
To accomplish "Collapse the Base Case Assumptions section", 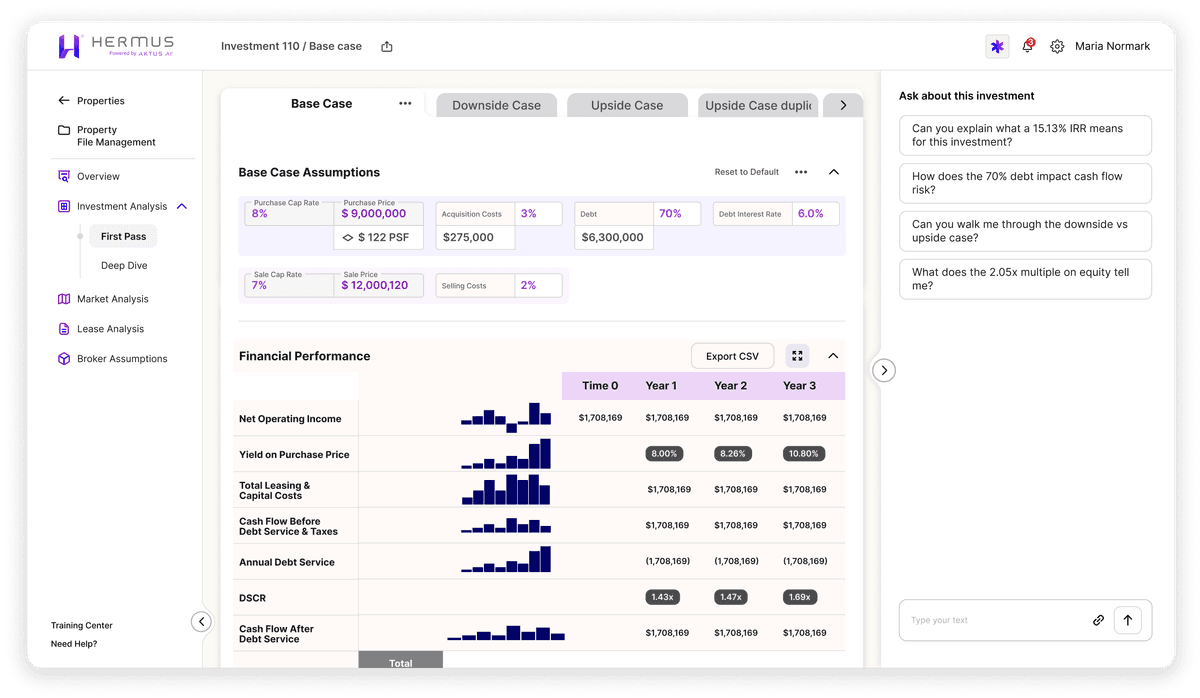I will point(834,171).
